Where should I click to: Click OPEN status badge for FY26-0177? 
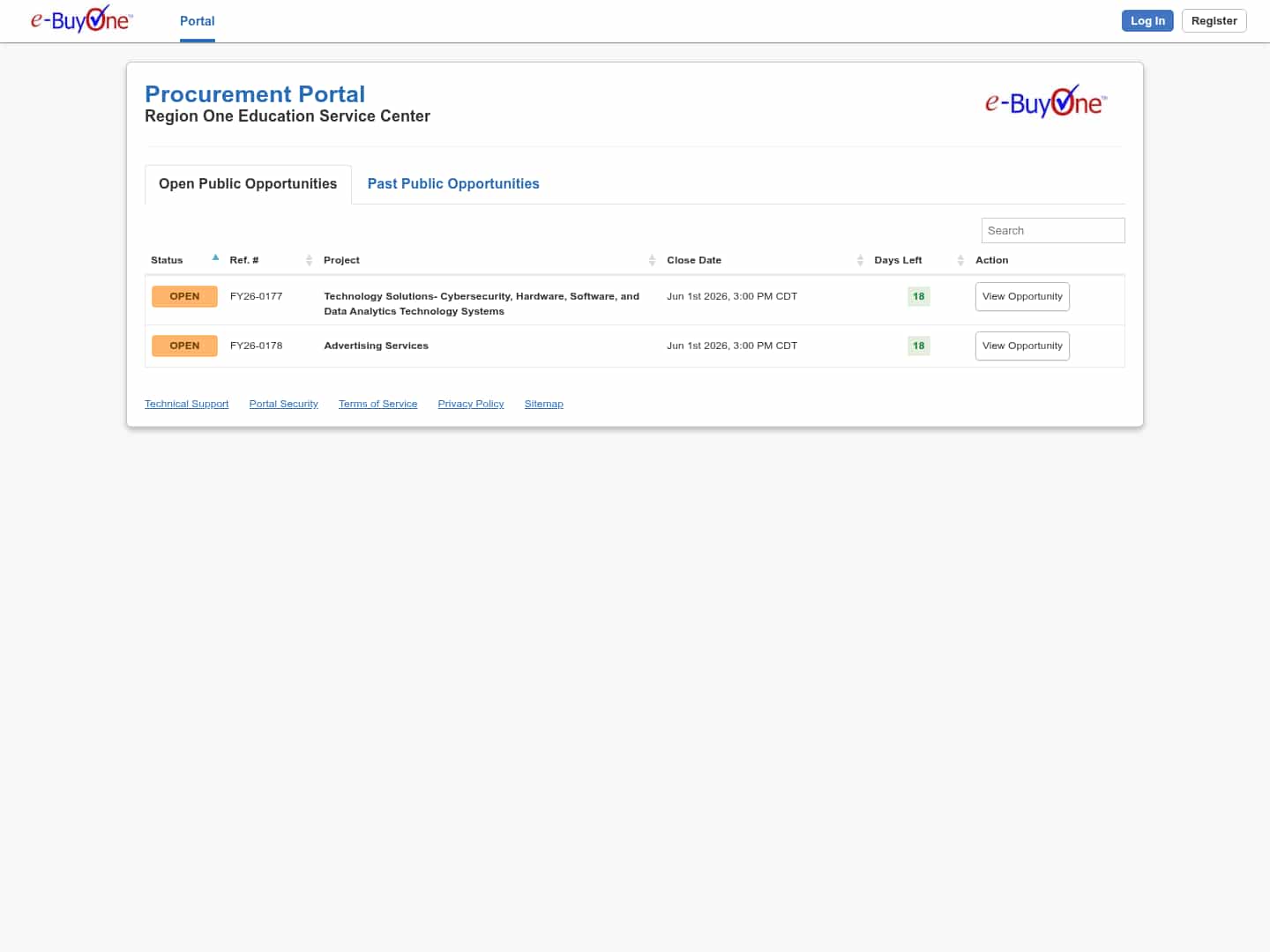pos(184,297)
